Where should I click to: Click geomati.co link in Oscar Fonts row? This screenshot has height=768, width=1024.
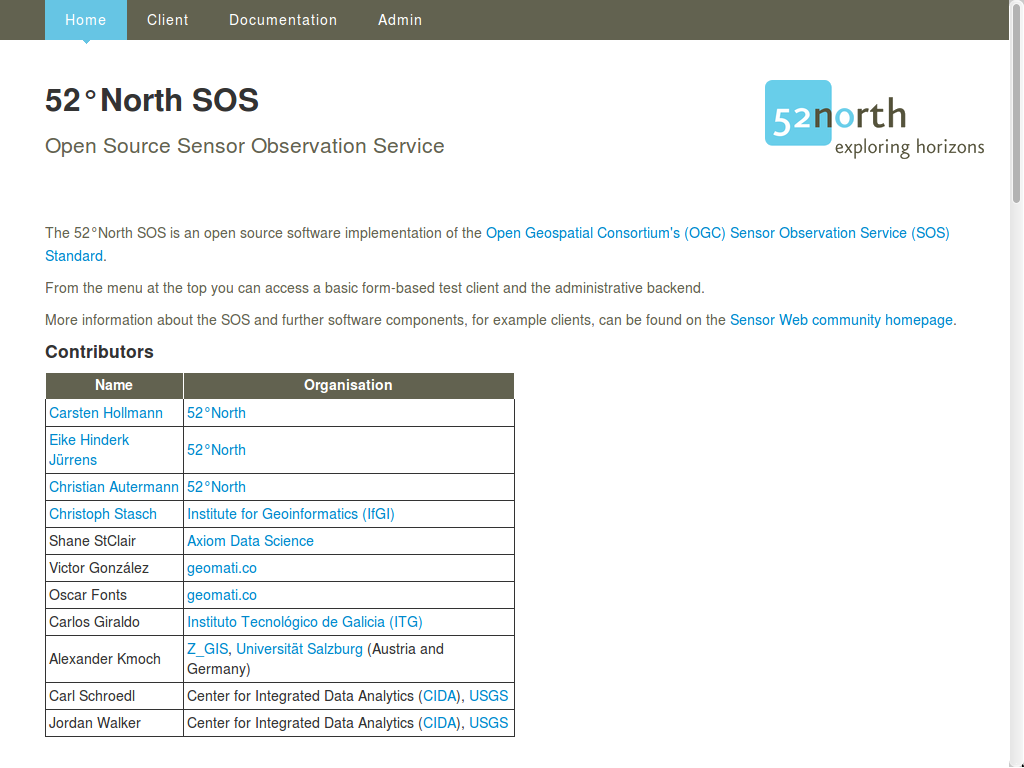coord(222,595)
